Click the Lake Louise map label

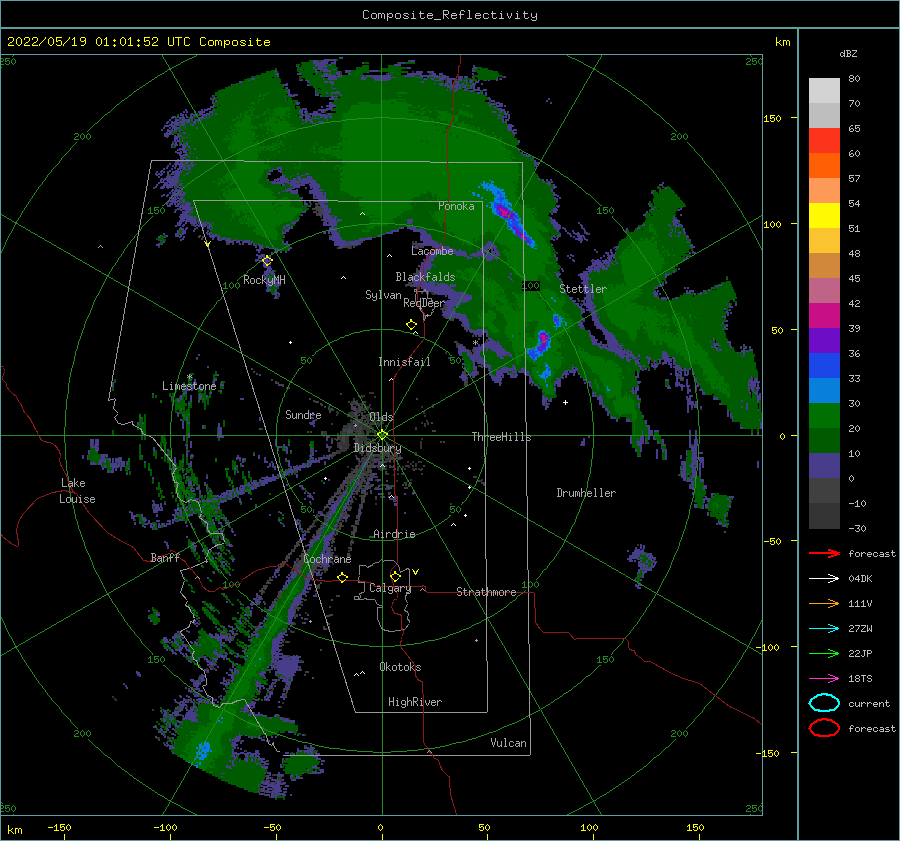pyautogui.click(x=77, y=491)
